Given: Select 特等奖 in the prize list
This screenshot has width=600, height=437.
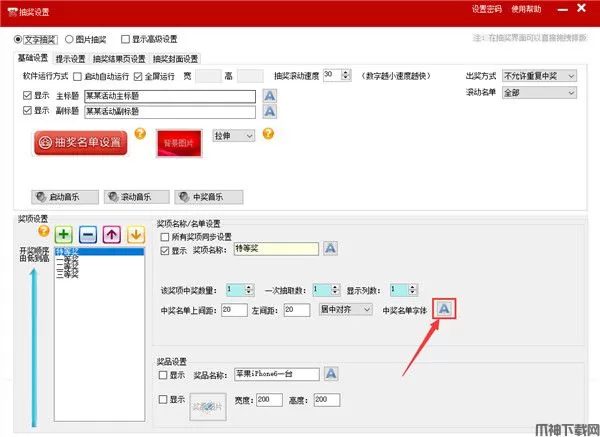Looking at the screenshot, I should pos(99,252).
